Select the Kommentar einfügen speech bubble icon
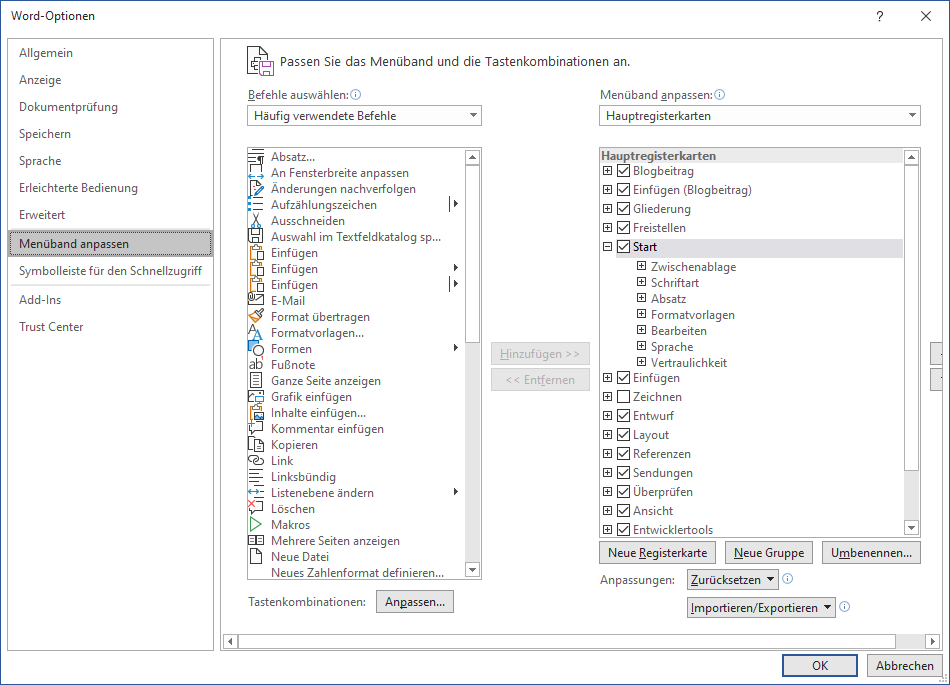Image resolution: width=950 pixels, height=685 pixels. pyautogui.click(x=256, y=428)
